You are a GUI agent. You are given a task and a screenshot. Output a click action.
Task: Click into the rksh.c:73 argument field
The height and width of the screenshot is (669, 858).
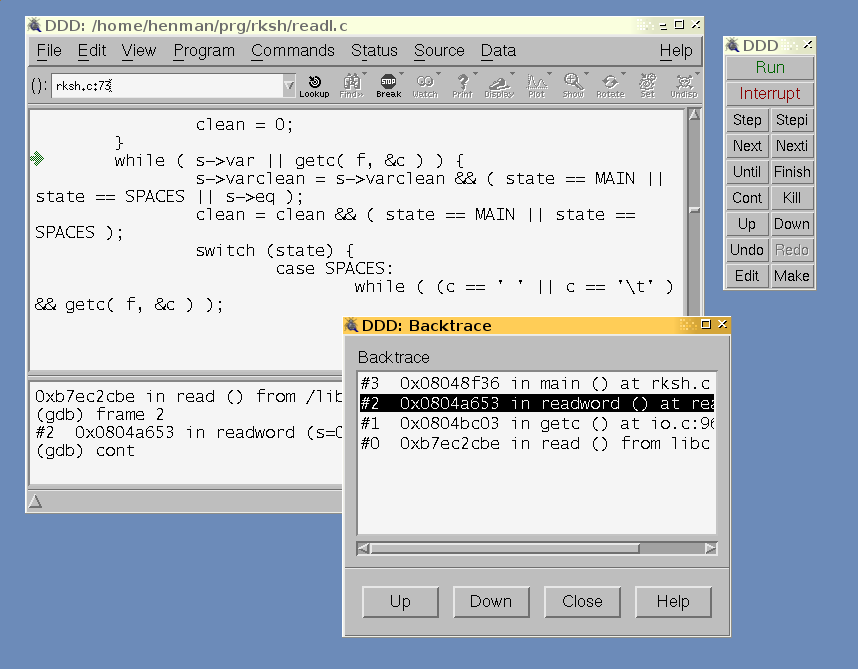(167, 86)
